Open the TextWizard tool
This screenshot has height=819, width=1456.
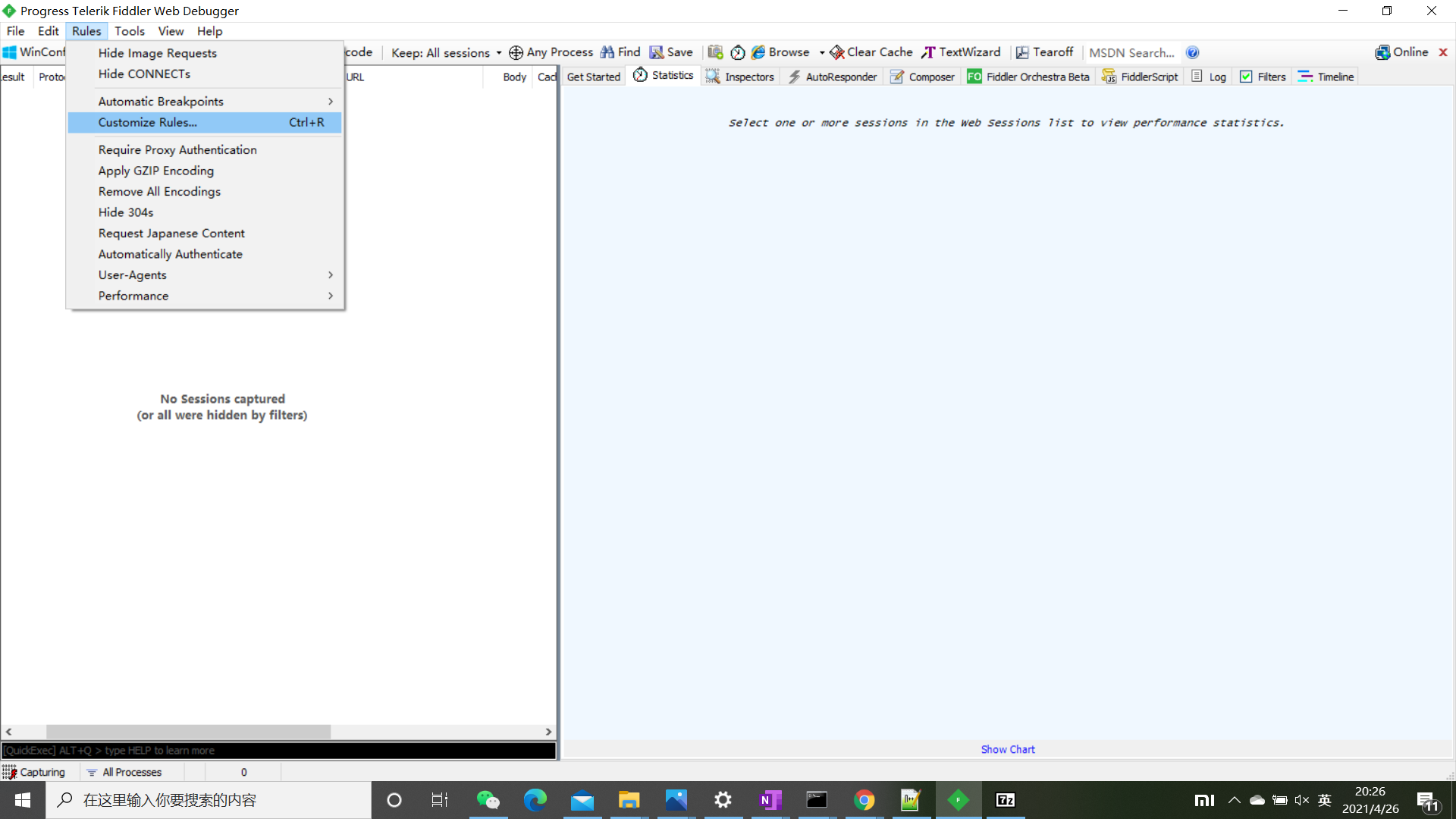[961, 52]
